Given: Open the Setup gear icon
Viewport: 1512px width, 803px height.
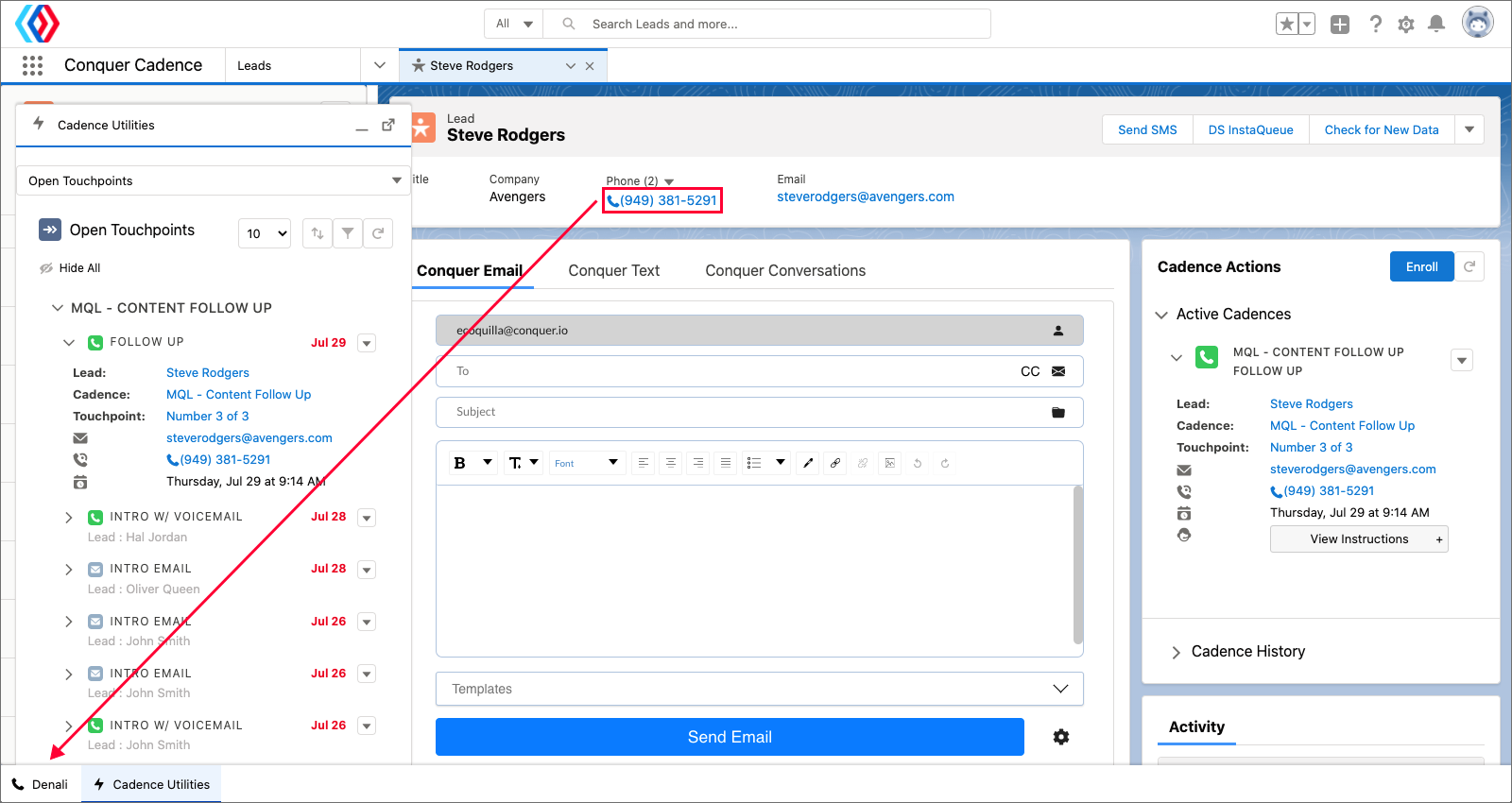Looking at the screenshot, I should (1406, 25).
